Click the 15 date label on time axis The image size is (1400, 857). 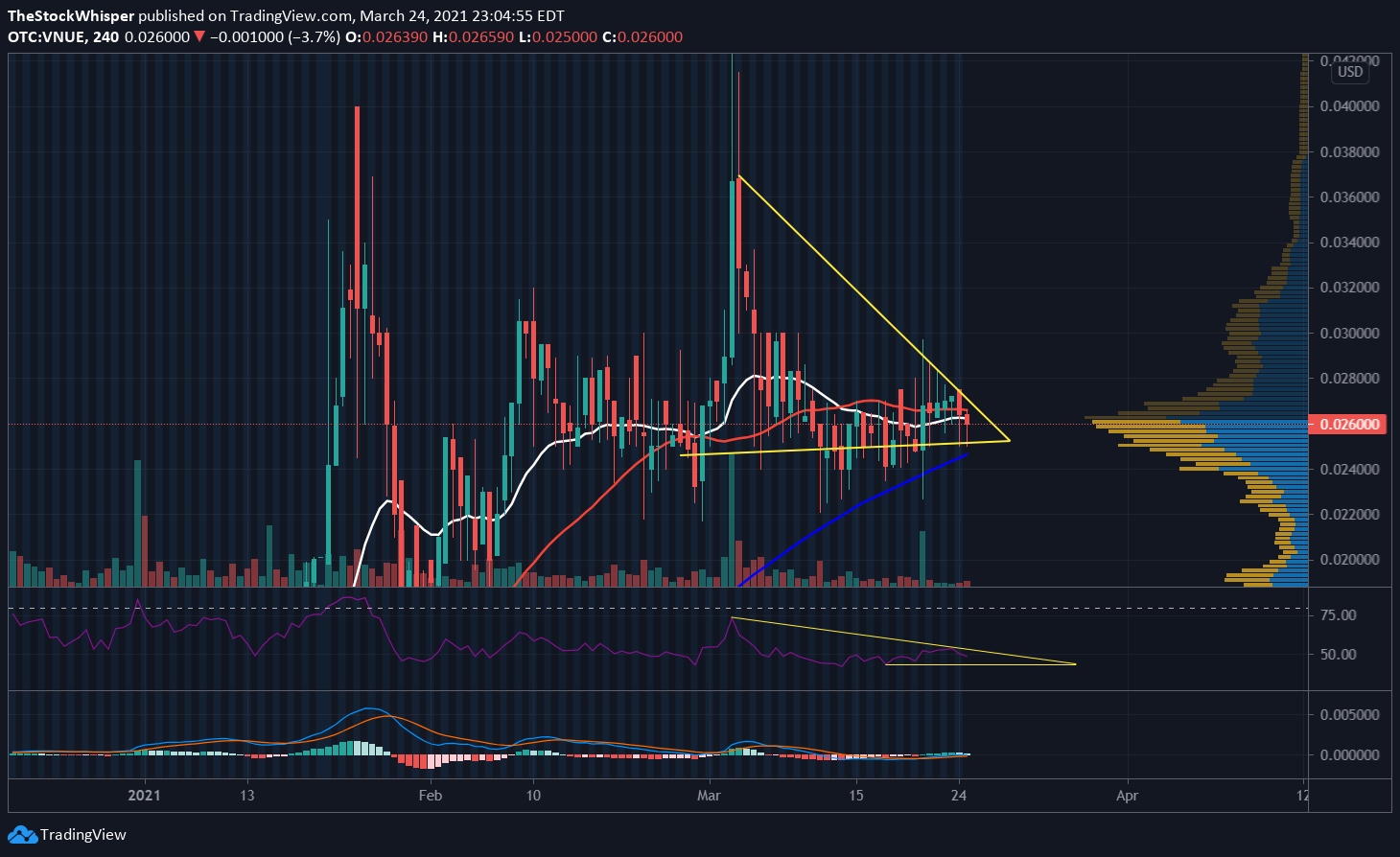click(856, 795)
